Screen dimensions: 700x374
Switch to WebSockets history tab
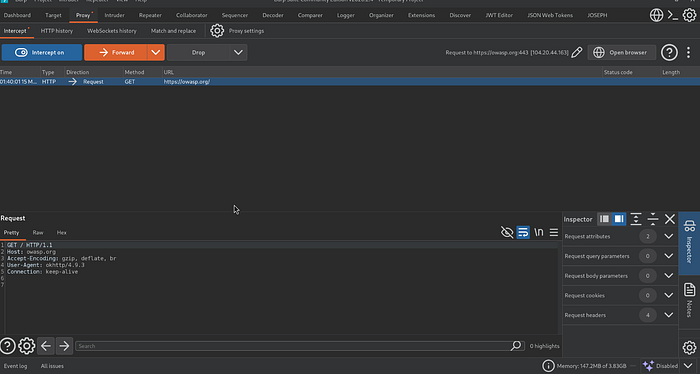tap(112, 31)
